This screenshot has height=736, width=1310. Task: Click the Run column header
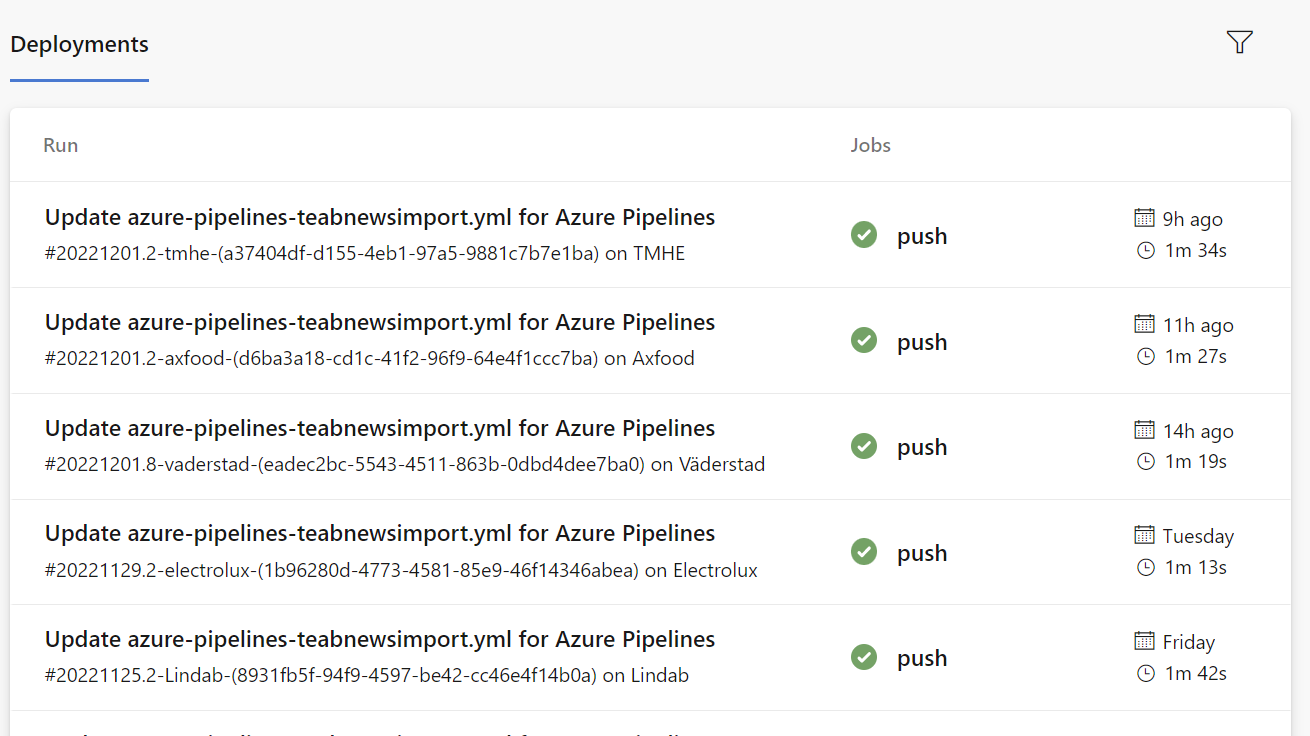tap(61, 145)
